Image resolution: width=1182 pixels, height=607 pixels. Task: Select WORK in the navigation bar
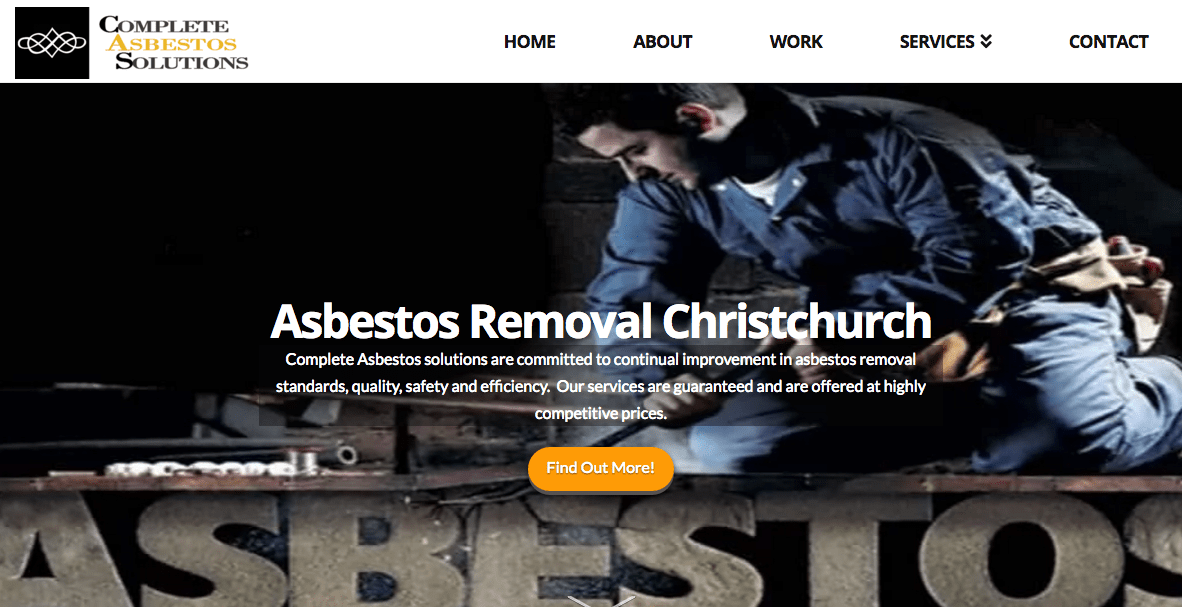796,42
